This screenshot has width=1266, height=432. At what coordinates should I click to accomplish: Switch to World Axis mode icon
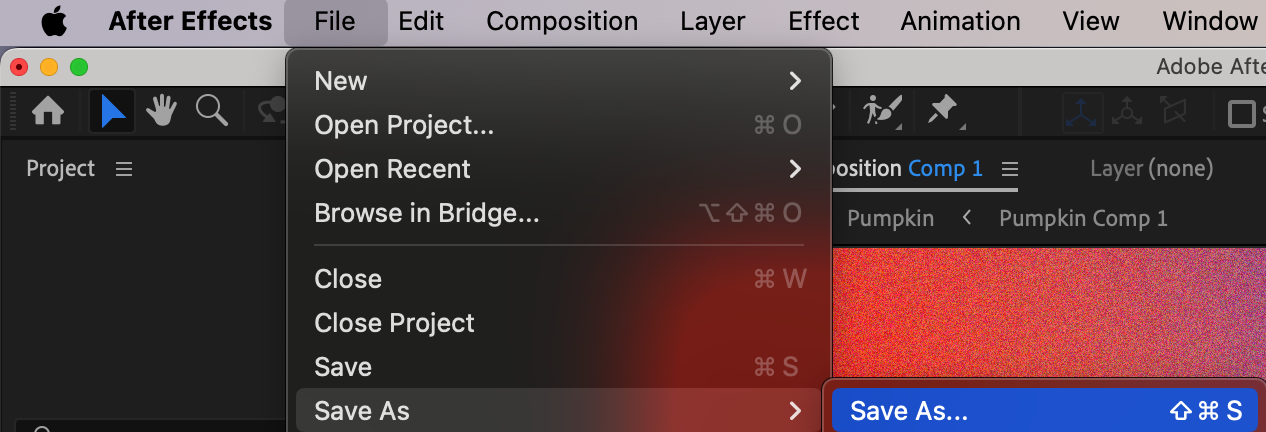click(x=1127, y=112)
